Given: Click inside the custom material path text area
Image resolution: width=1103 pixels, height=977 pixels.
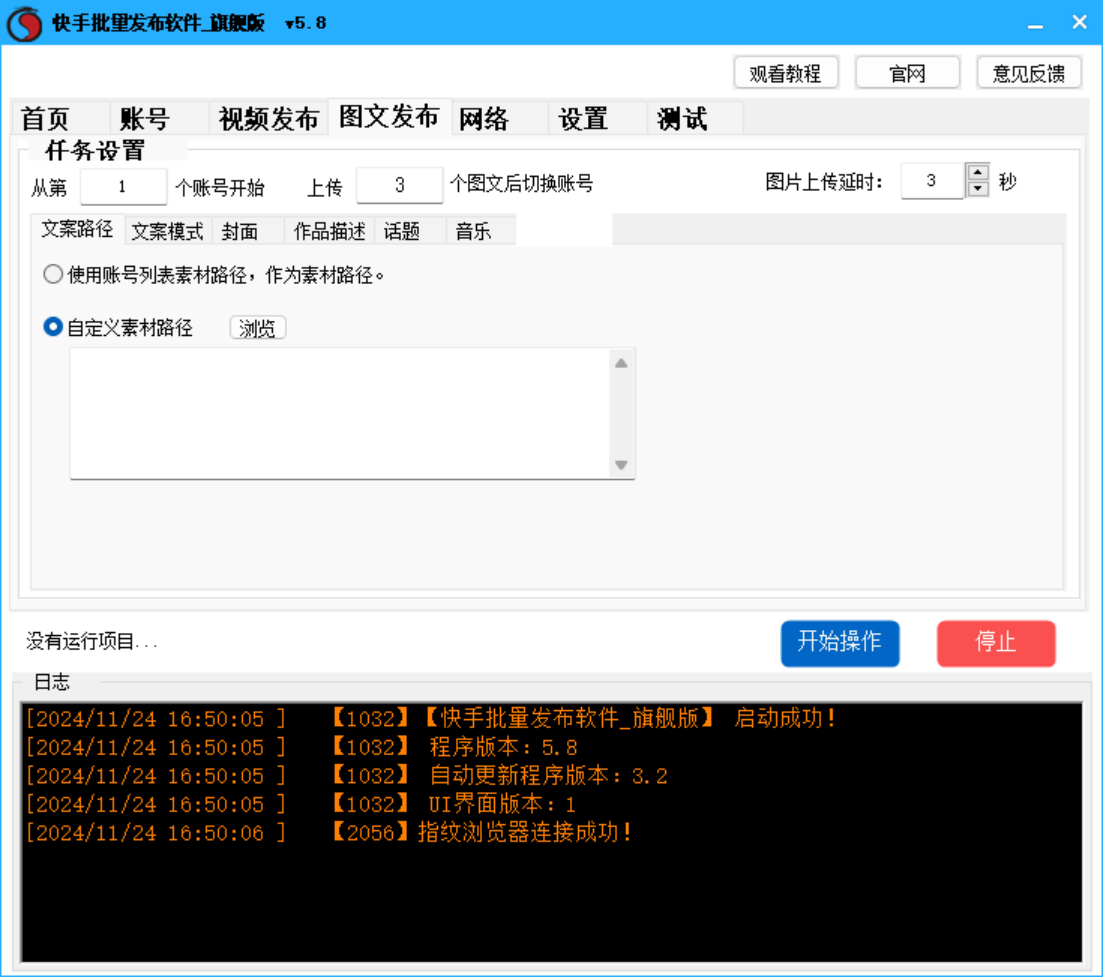Looking at the screenshot, I should [340, 414].
